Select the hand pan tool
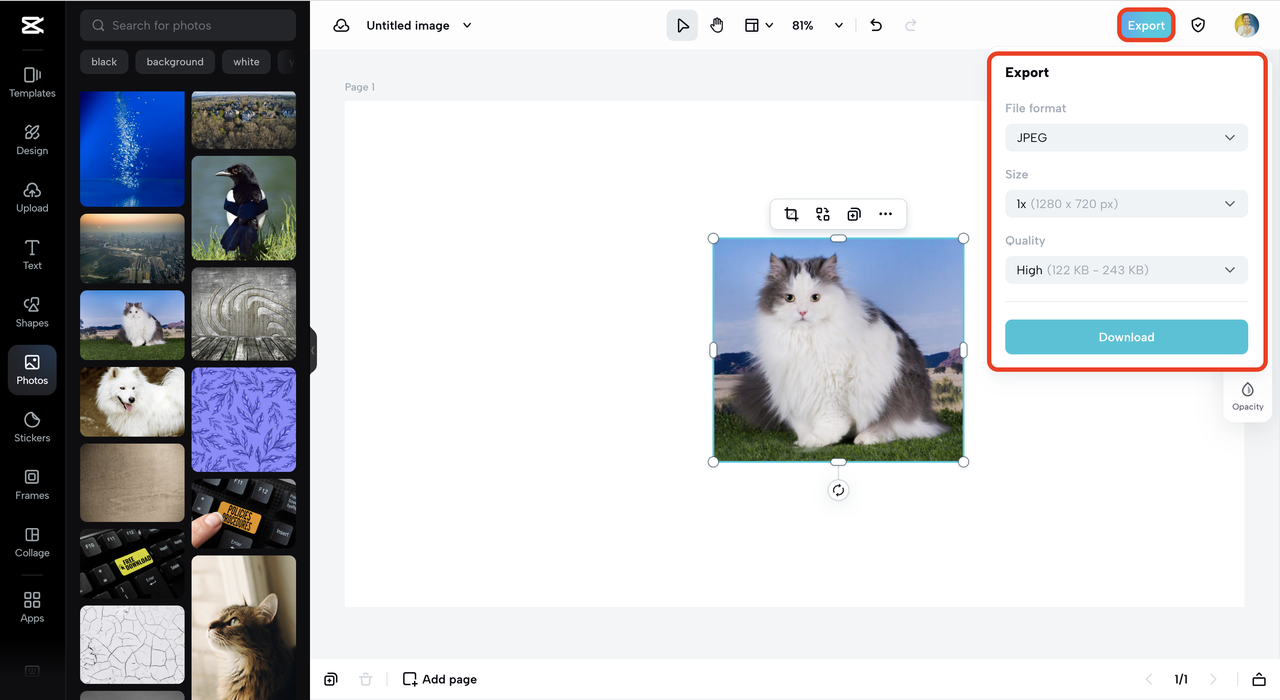This screenshot has height=700, width=1280. (717, 25)
